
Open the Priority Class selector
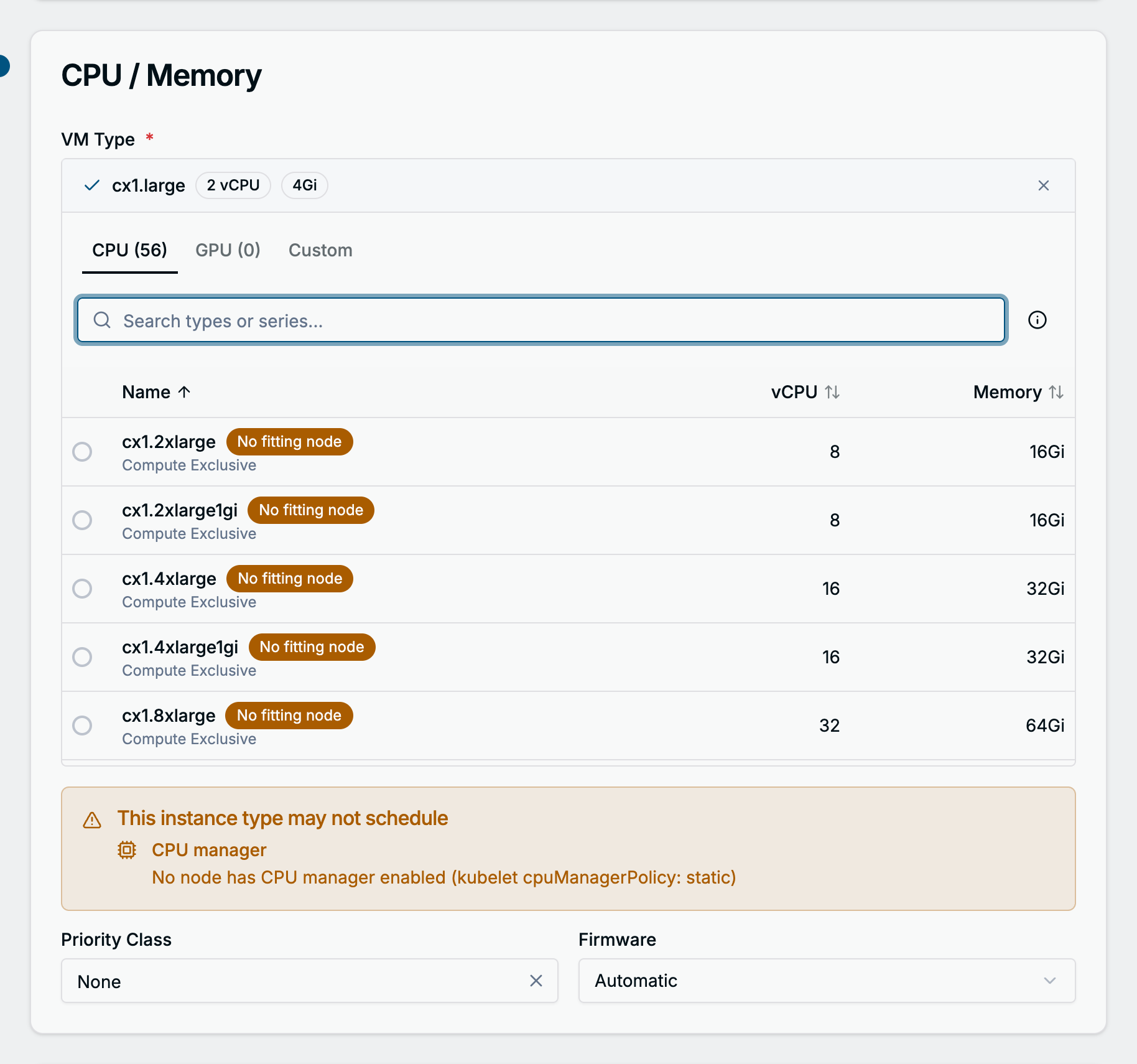pyautogui.click(x=309, y=981)
